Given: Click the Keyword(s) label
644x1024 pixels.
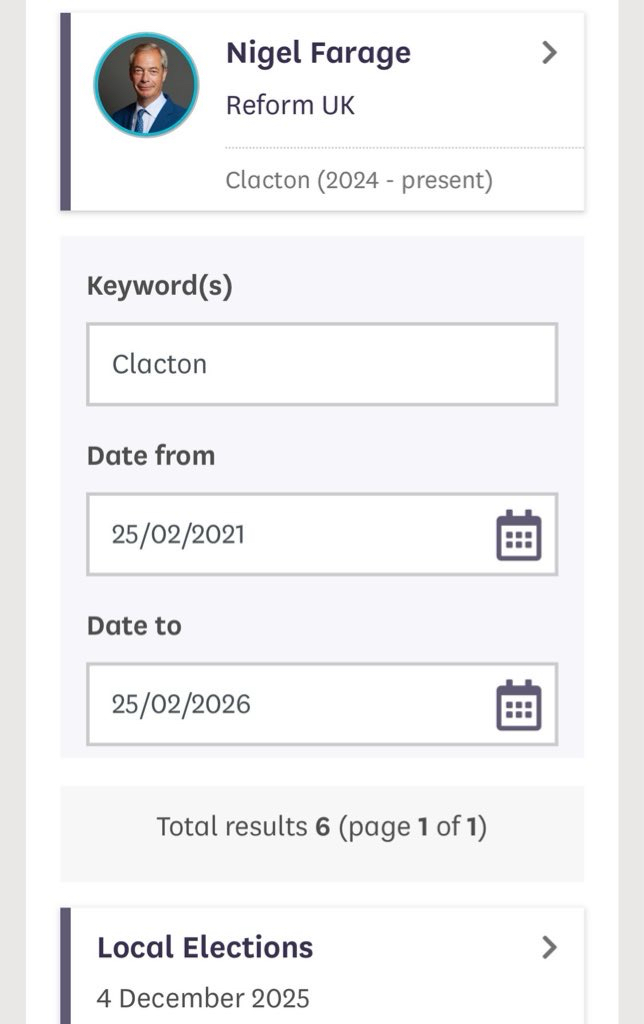Looking at the screenshot, I should (x=160, y=286).
